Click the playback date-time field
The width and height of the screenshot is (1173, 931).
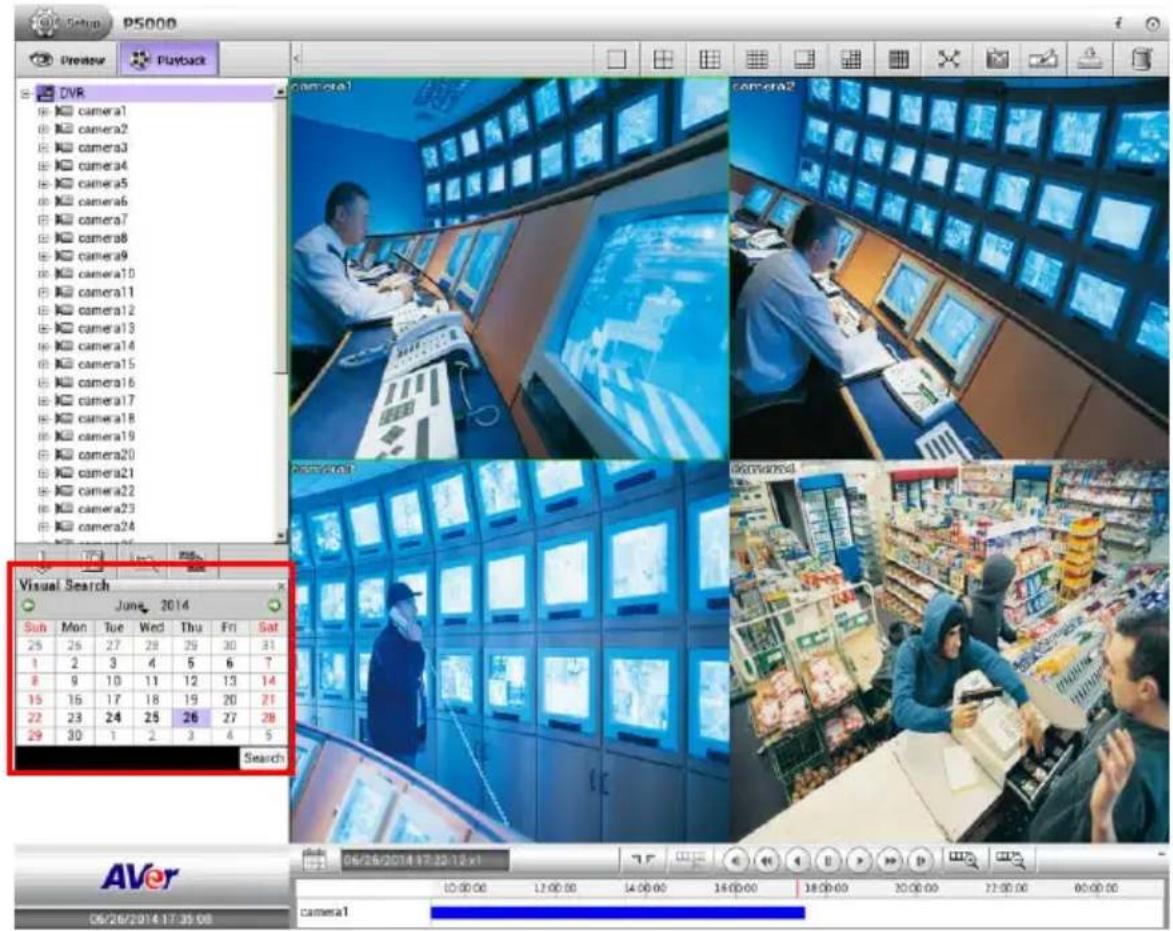pos(425,861)
